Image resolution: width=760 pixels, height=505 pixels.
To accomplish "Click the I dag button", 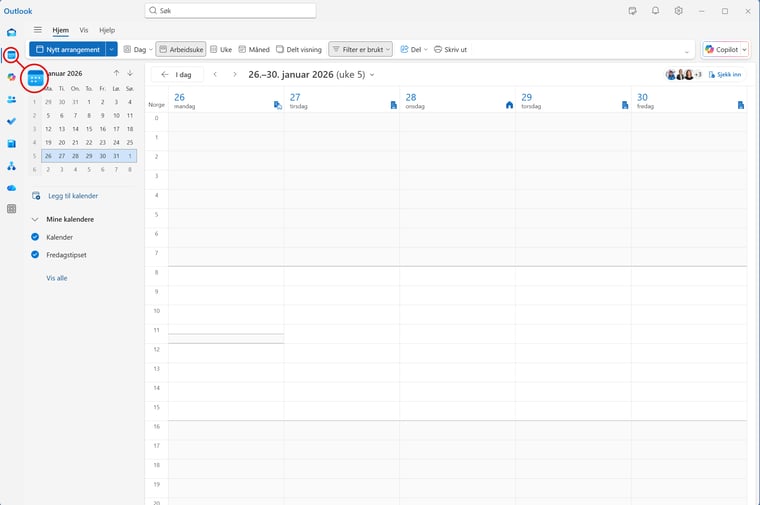I will pos(177,75).
